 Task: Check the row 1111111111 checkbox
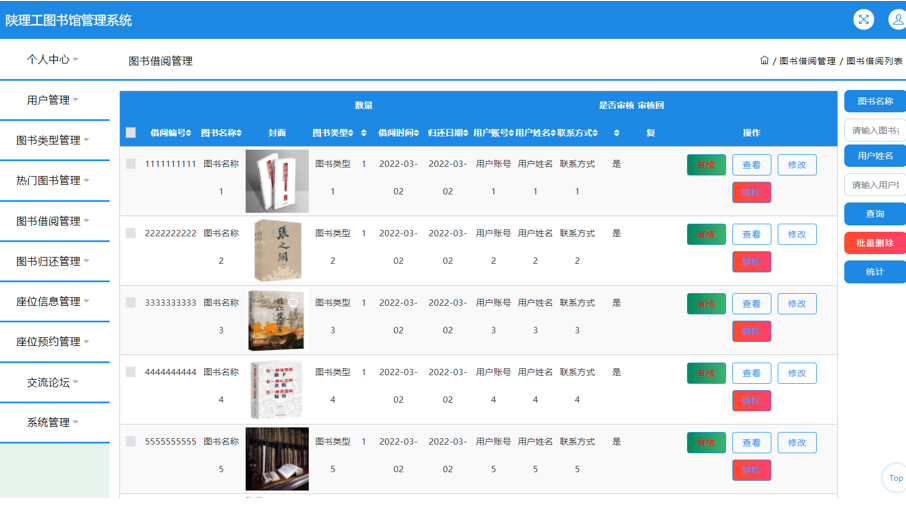pyautogui.click(x=131, y=164)
